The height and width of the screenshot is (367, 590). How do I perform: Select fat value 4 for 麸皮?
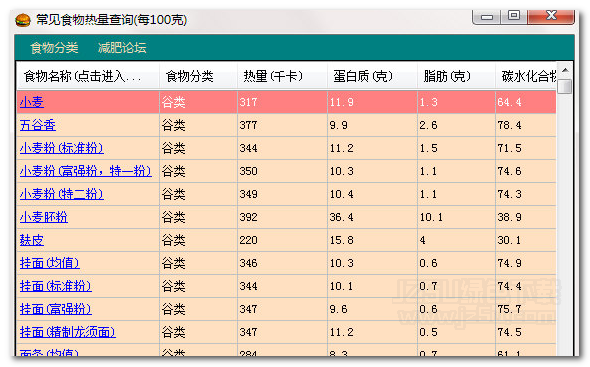[x=423, y=240]
